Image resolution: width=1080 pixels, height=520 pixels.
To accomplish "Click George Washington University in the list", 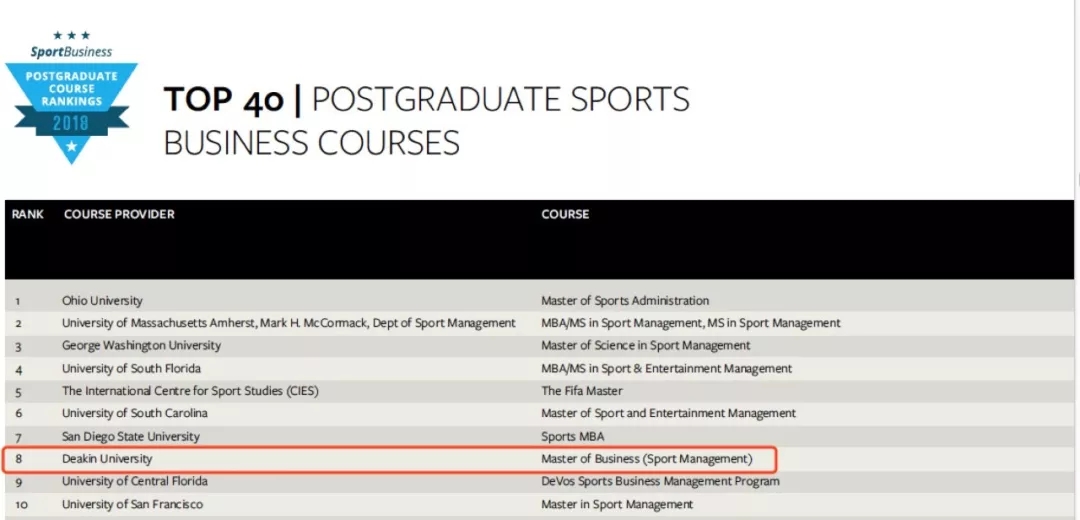I will (x=141, y=346).
